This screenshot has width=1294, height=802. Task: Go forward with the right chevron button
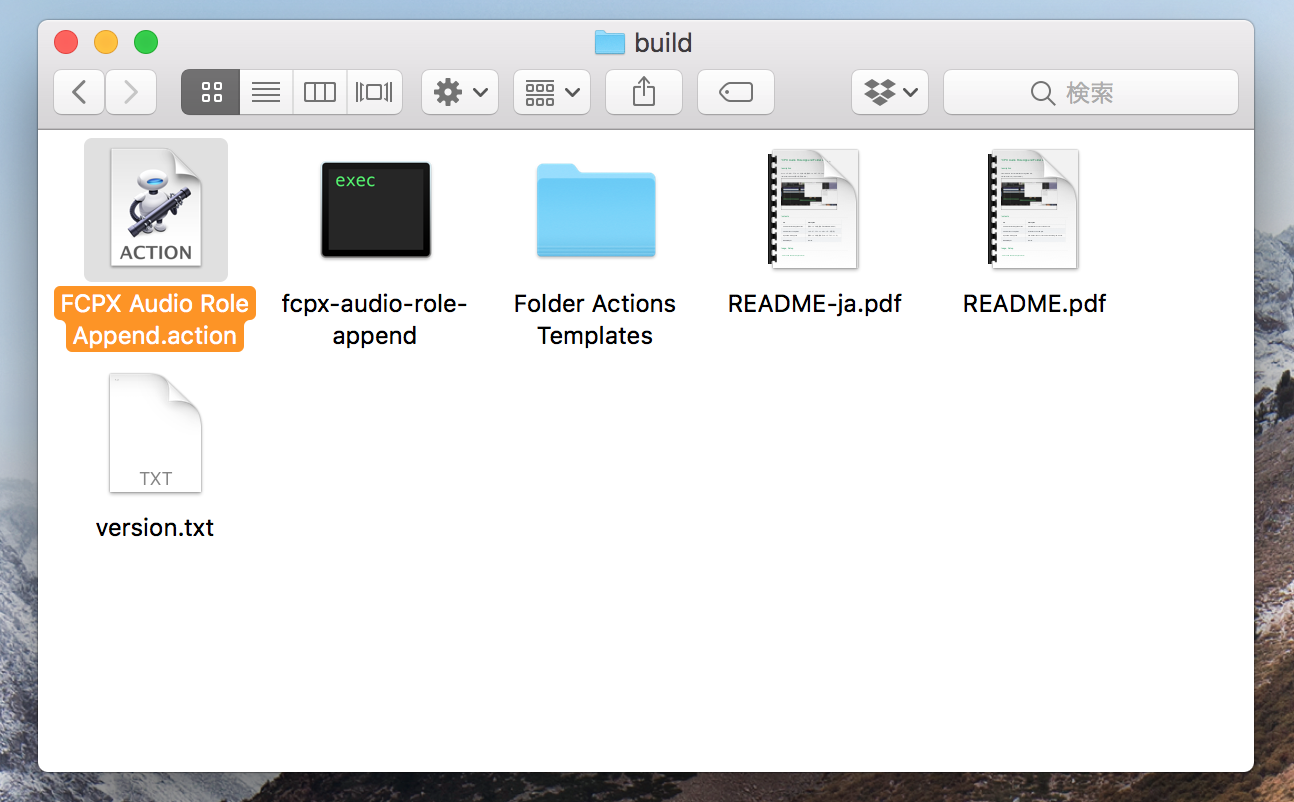131,92
